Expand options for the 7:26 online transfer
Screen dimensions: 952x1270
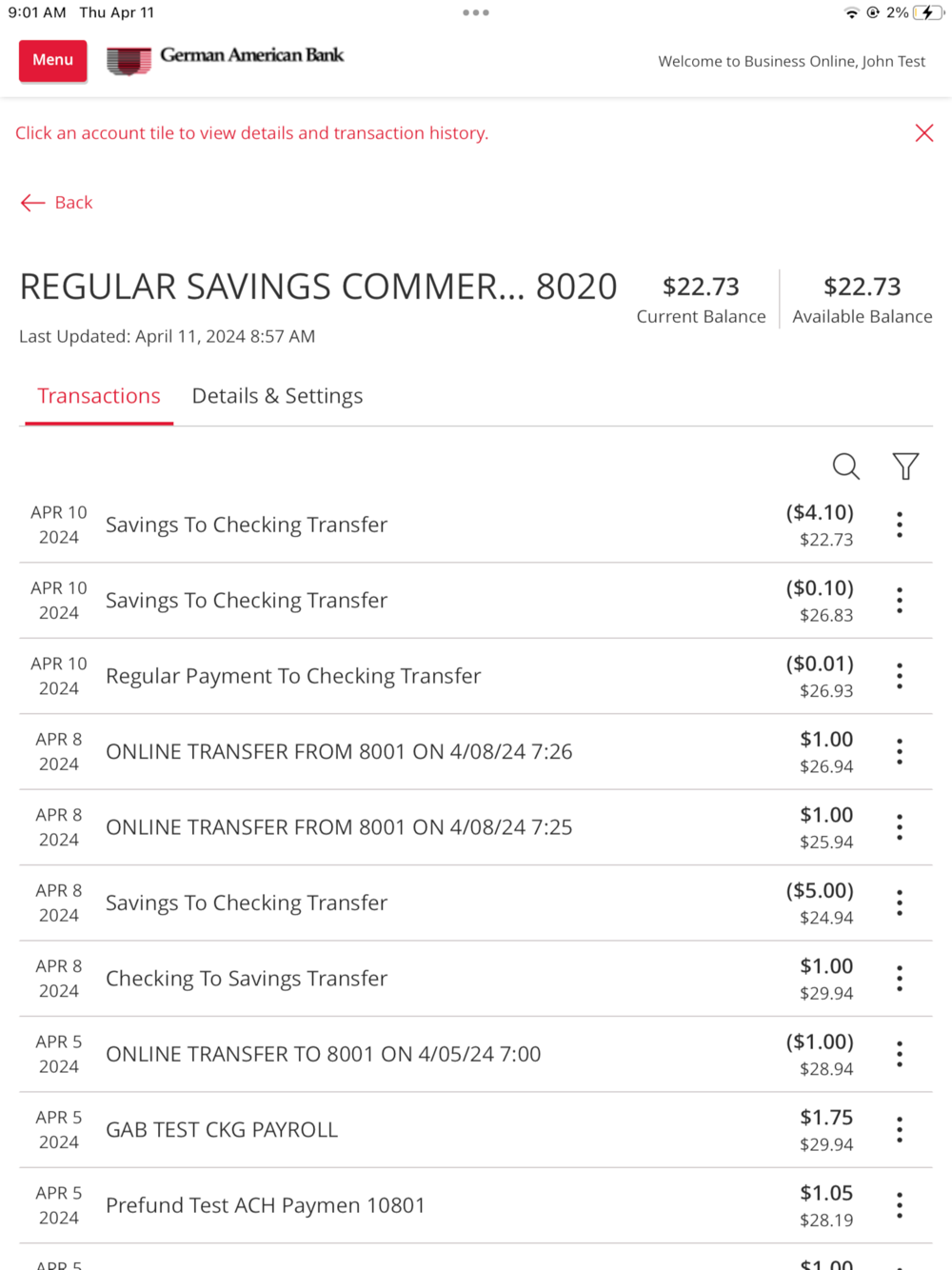pos(900,752)
